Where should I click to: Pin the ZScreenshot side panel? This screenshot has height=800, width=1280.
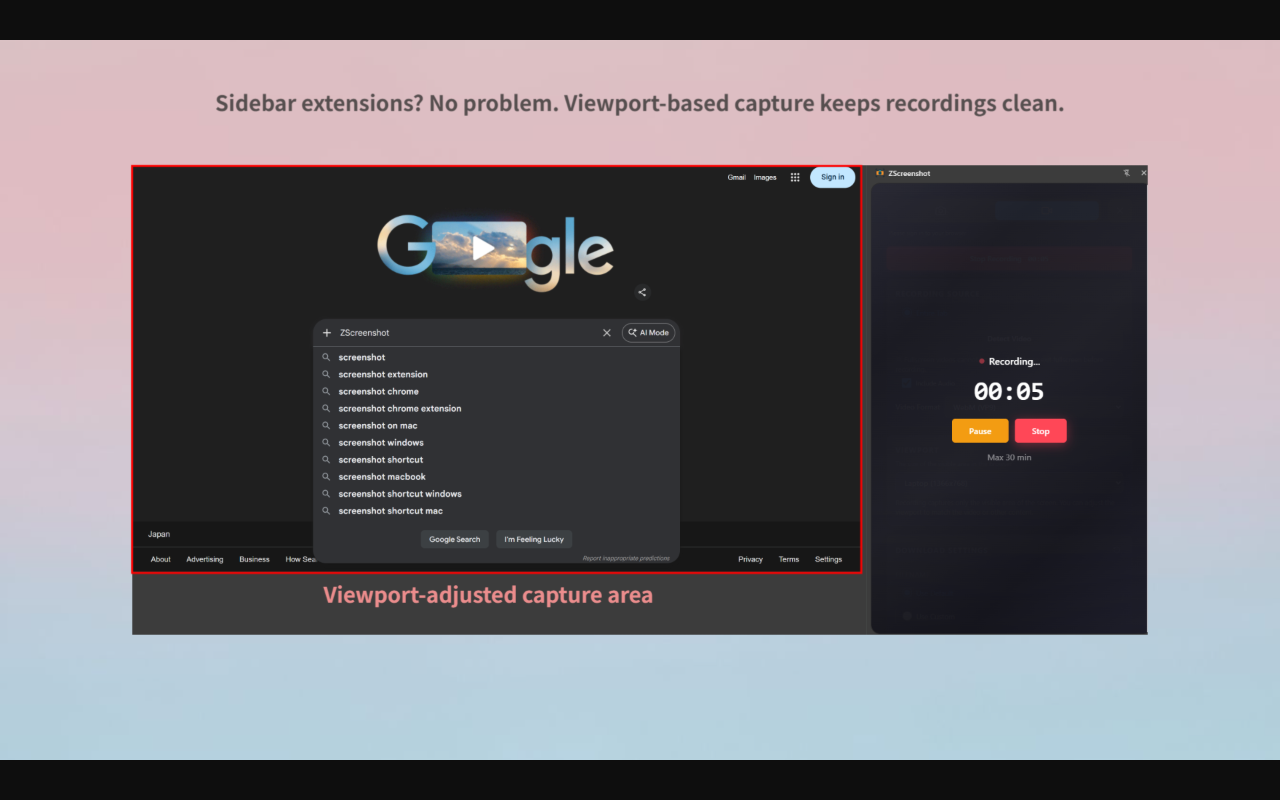click(1126, 173)
